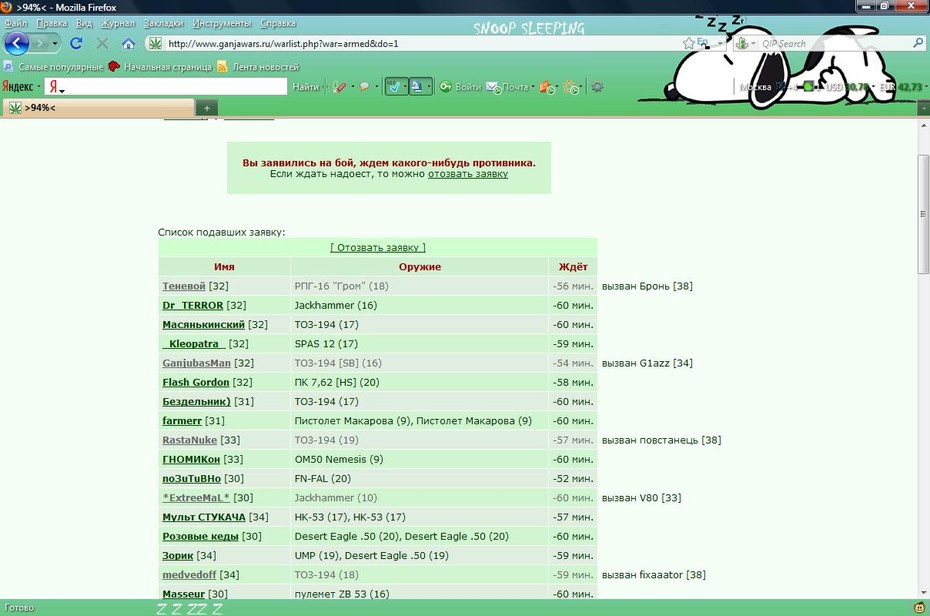Click the QIP search magnifier icon

click(x=918, y=43)
